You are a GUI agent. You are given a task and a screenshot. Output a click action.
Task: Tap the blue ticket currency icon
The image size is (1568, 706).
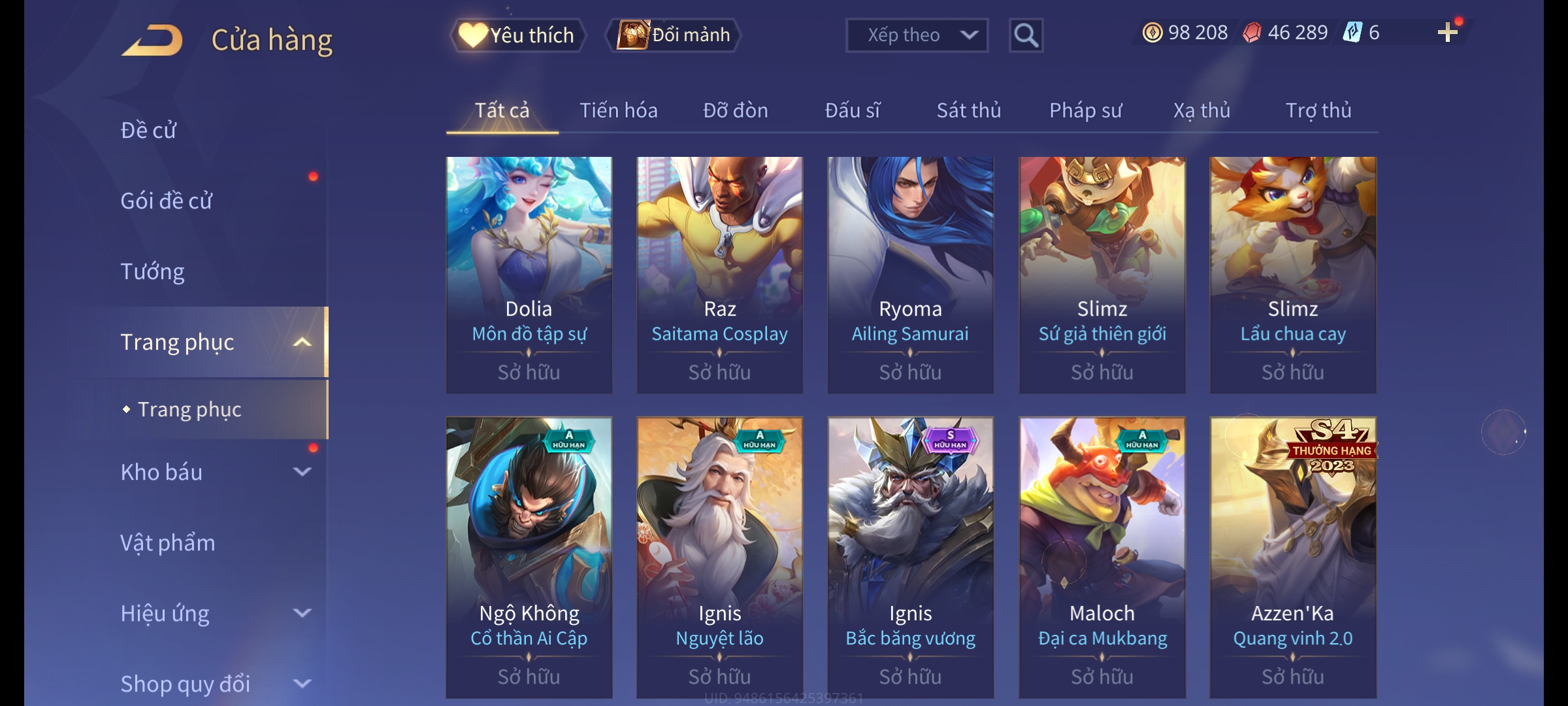(1352, 32)
